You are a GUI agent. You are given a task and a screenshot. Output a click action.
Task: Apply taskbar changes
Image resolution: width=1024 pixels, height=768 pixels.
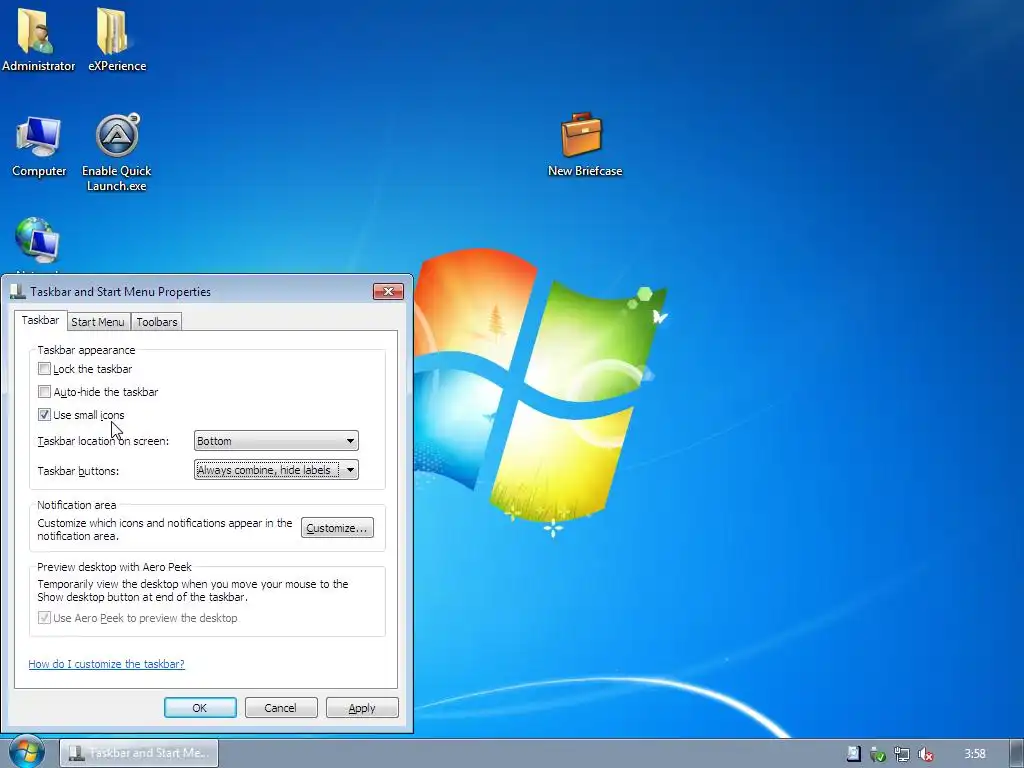pyautogui.click(x=362, y=708)
